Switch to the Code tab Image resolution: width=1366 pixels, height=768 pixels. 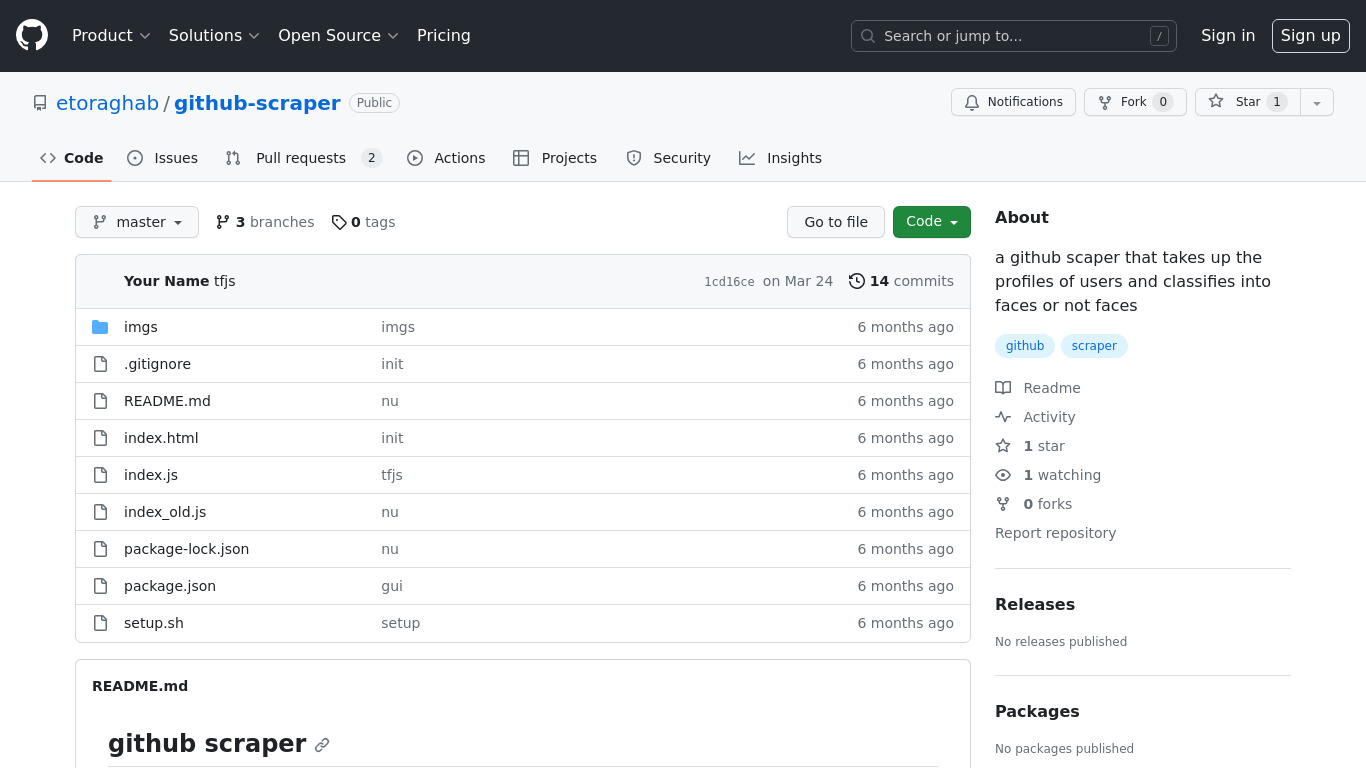(72, 158)
